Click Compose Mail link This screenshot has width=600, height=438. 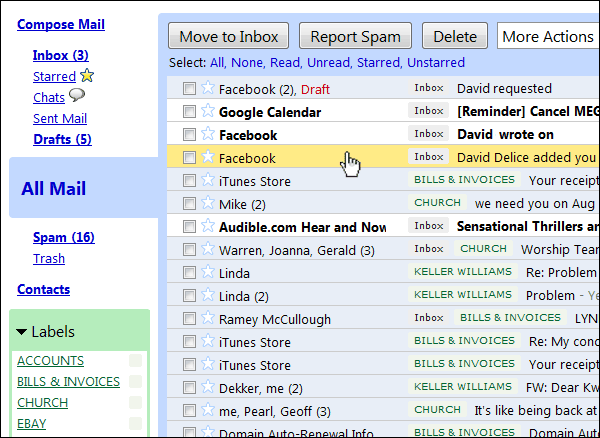point(61,24)
